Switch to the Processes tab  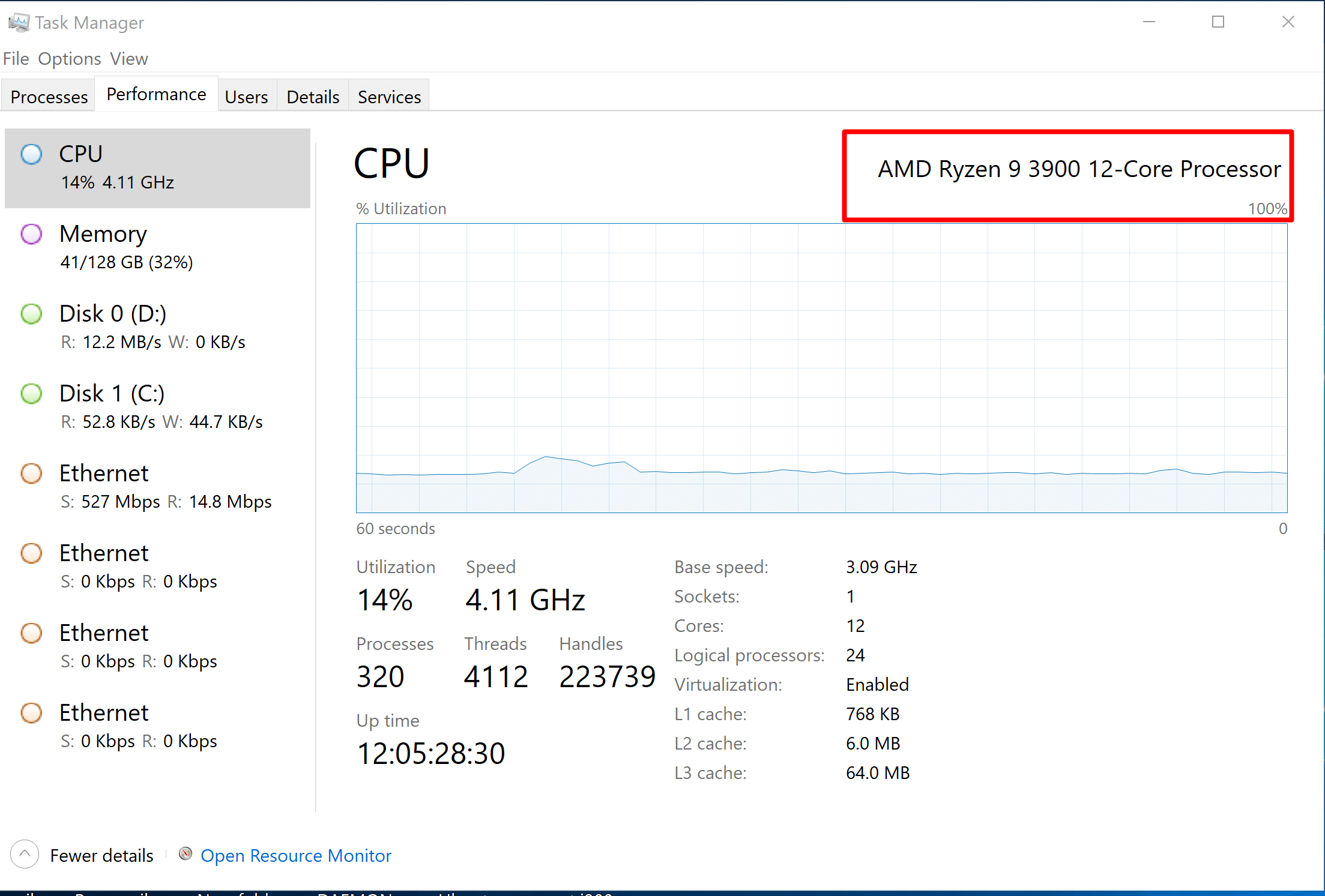tap(49, 97)
